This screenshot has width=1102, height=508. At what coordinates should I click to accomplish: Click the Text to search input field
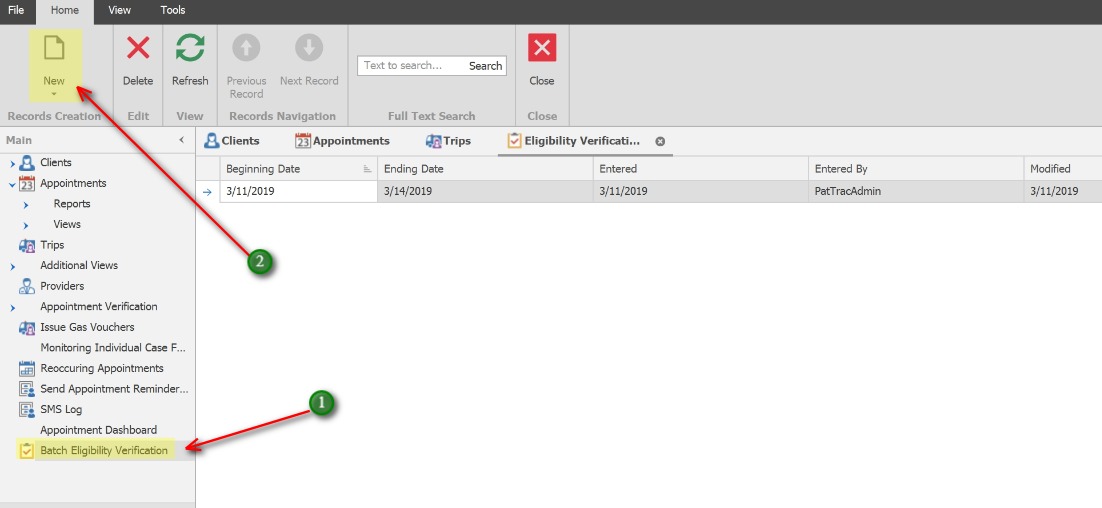(411, 66)
